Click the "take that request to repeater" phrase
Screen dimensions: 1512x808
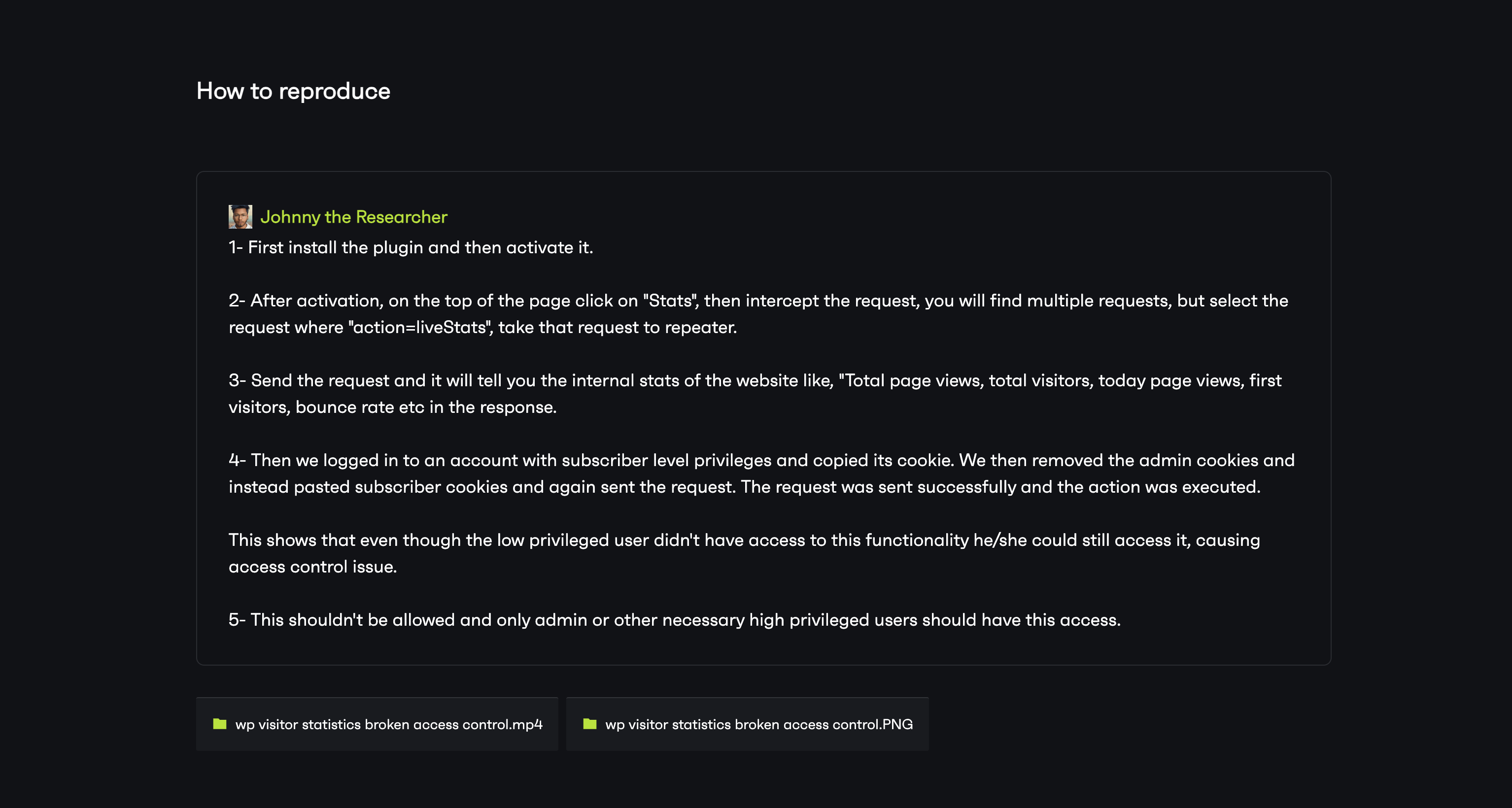tap(618, 328)
